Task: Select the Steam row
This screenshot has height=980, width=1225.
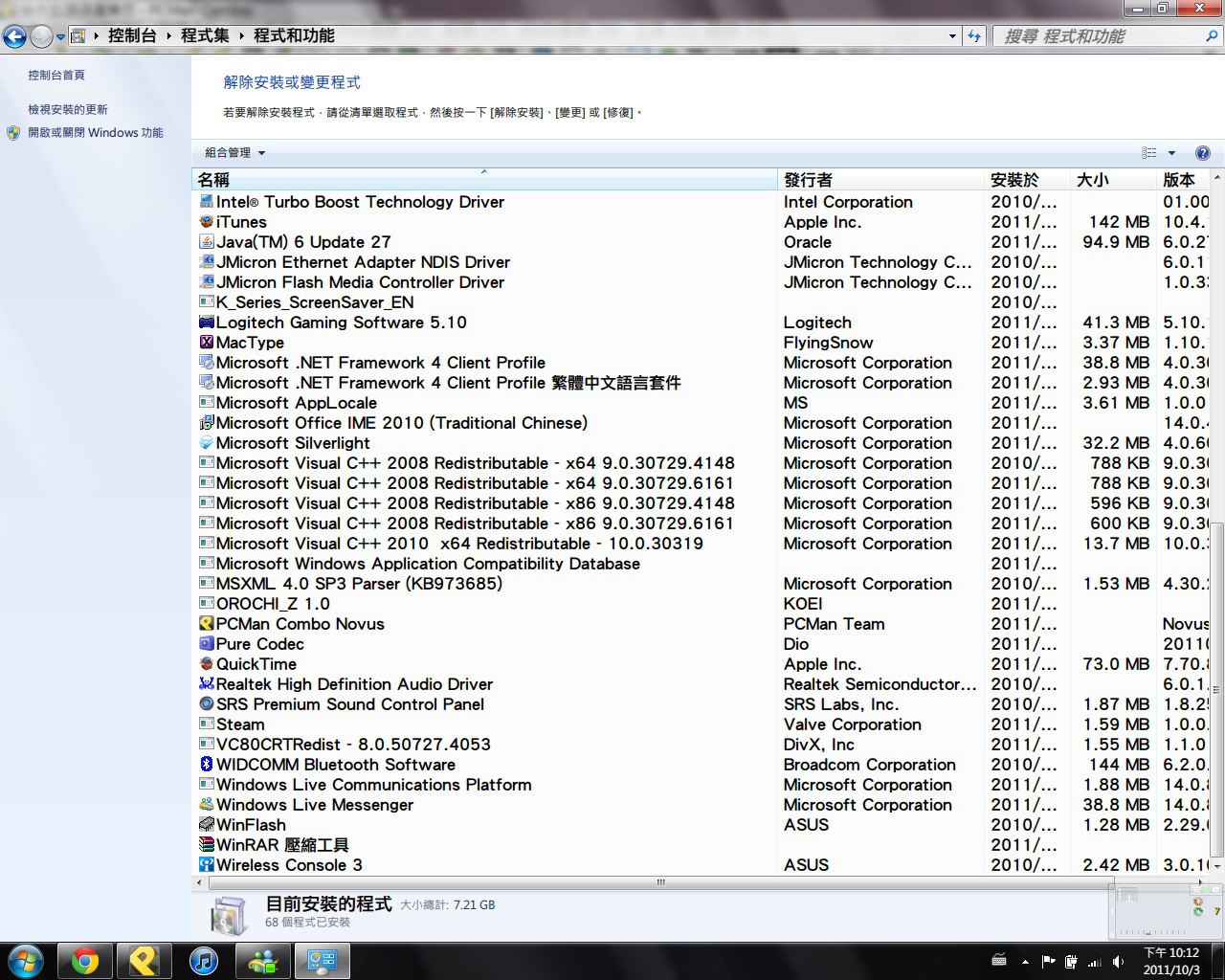Action: pyautogui.click(x=702, y=724)
